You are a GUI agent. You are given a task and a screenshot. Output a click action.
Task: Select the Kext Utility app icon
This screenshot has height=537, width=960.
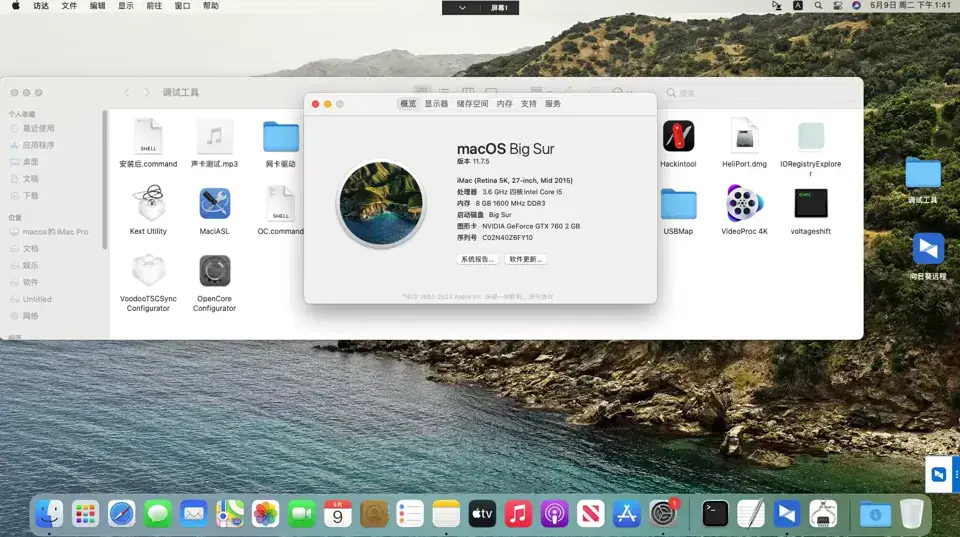(148, 203)
